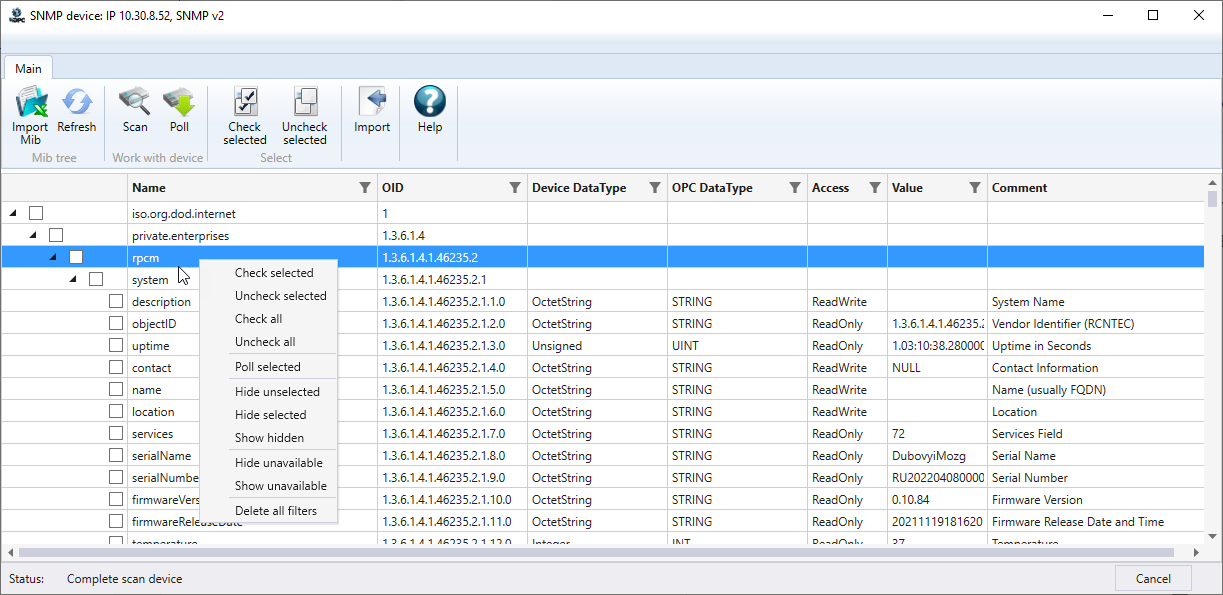
Task: Click Check selected in the ribbon
Action: click(x=245, y=115)
